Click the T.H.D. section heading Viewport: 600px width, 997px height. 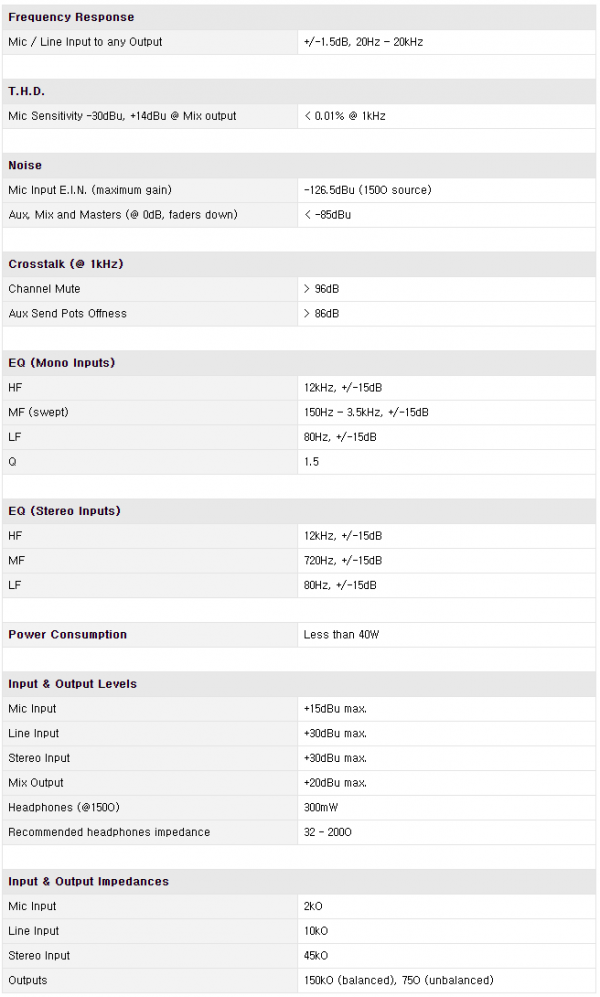pyautogui.click(x=27, y=91)
